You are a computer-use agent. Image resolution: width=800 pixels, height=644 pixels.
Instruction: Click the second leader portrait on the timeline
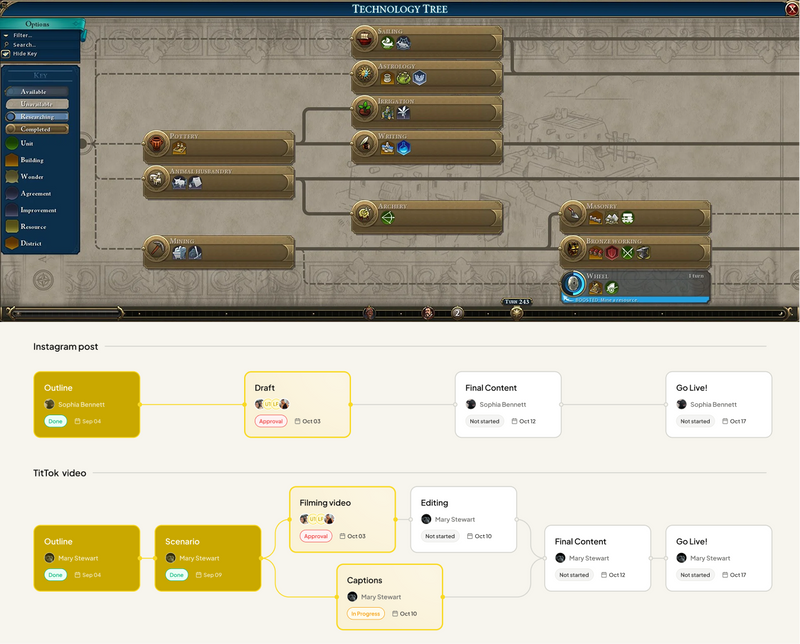[x=428, y=312]
